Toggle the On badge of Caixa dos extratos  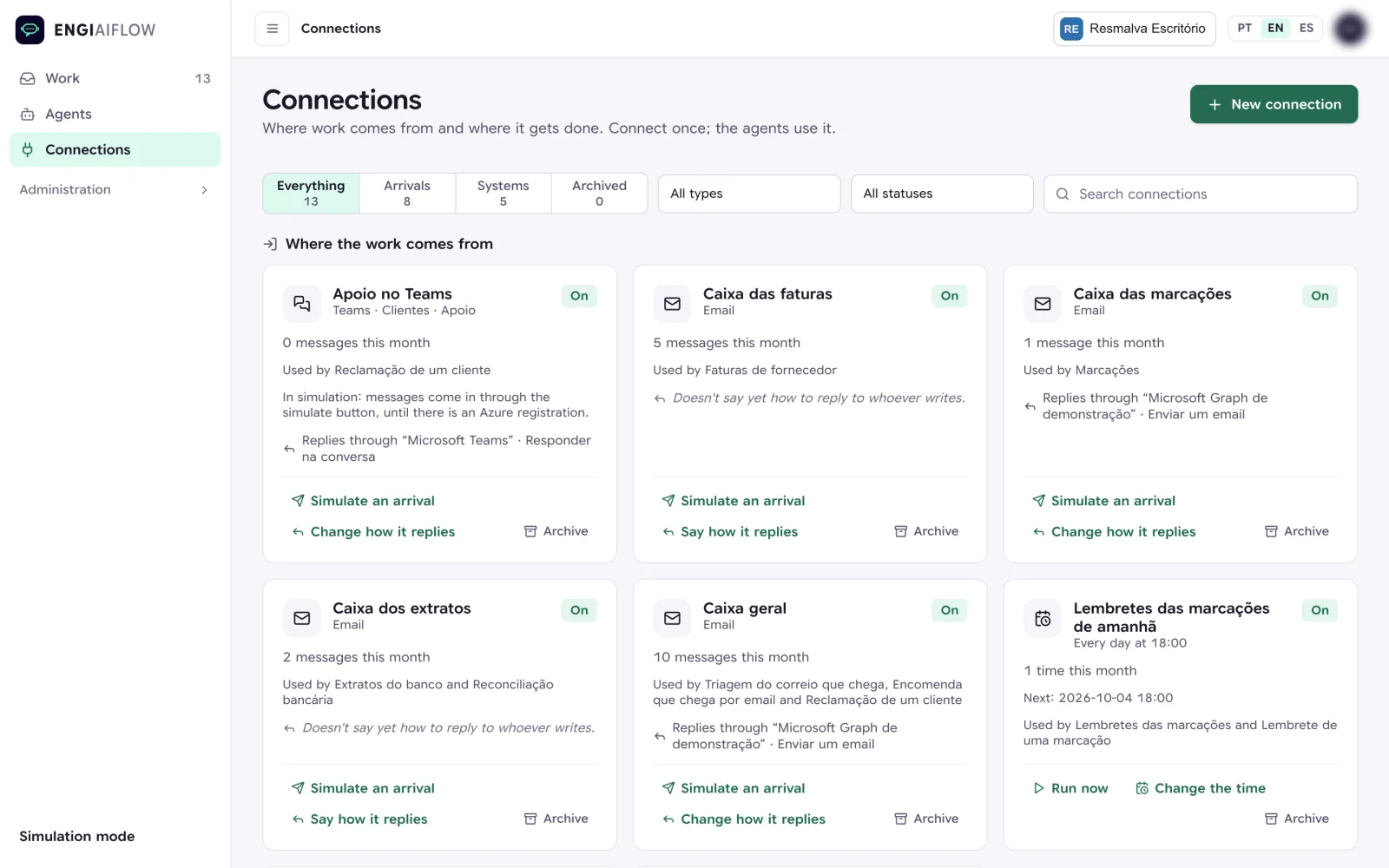tap(579, 610)
